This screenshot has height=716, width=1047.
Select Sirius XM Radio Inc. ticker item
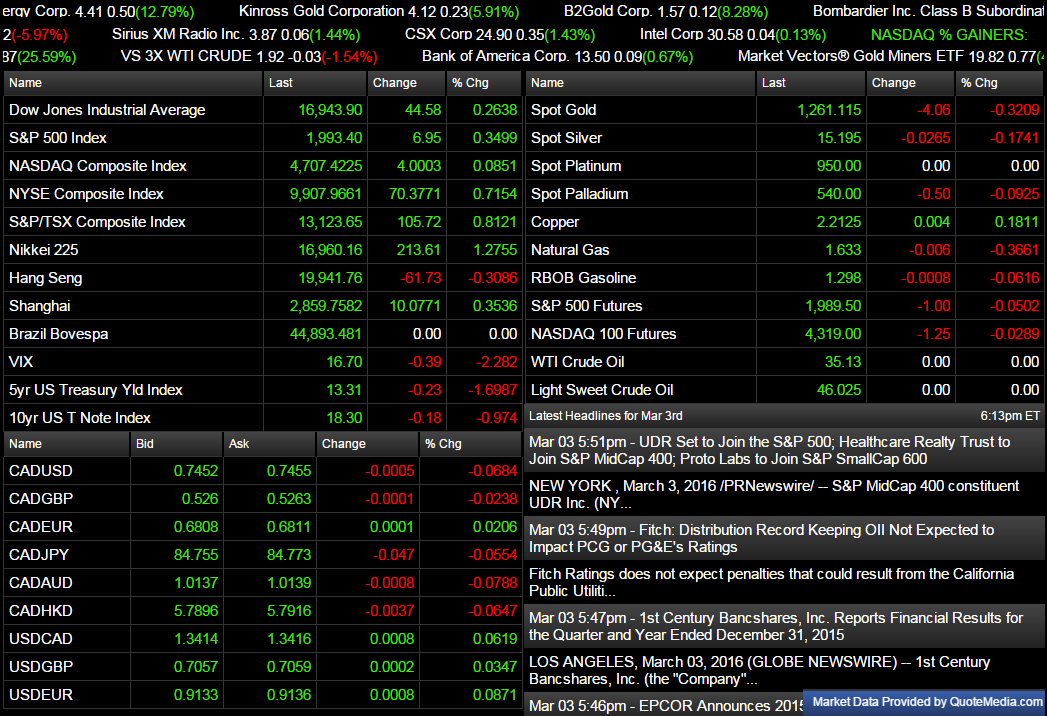[177, 34]
